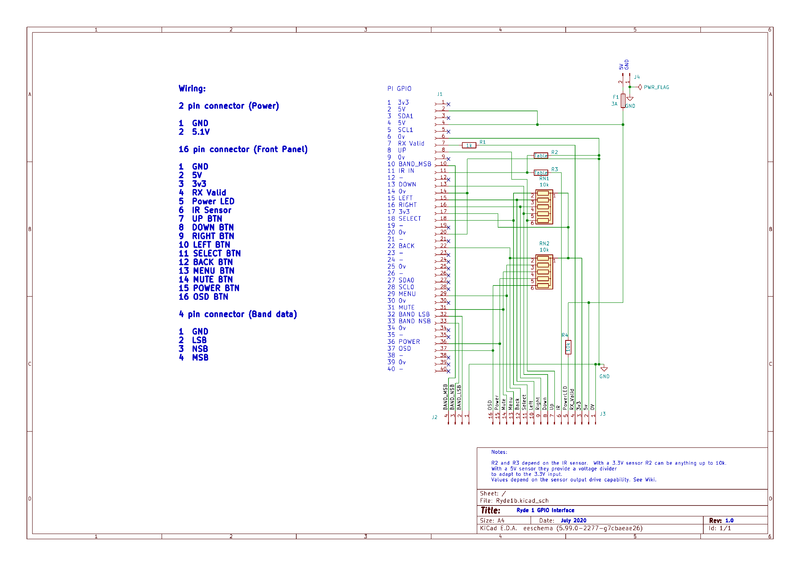This screenshot has height=566, width=800.
Task: Select the 'Wiring:' heading text
Action: pos(192,88)
